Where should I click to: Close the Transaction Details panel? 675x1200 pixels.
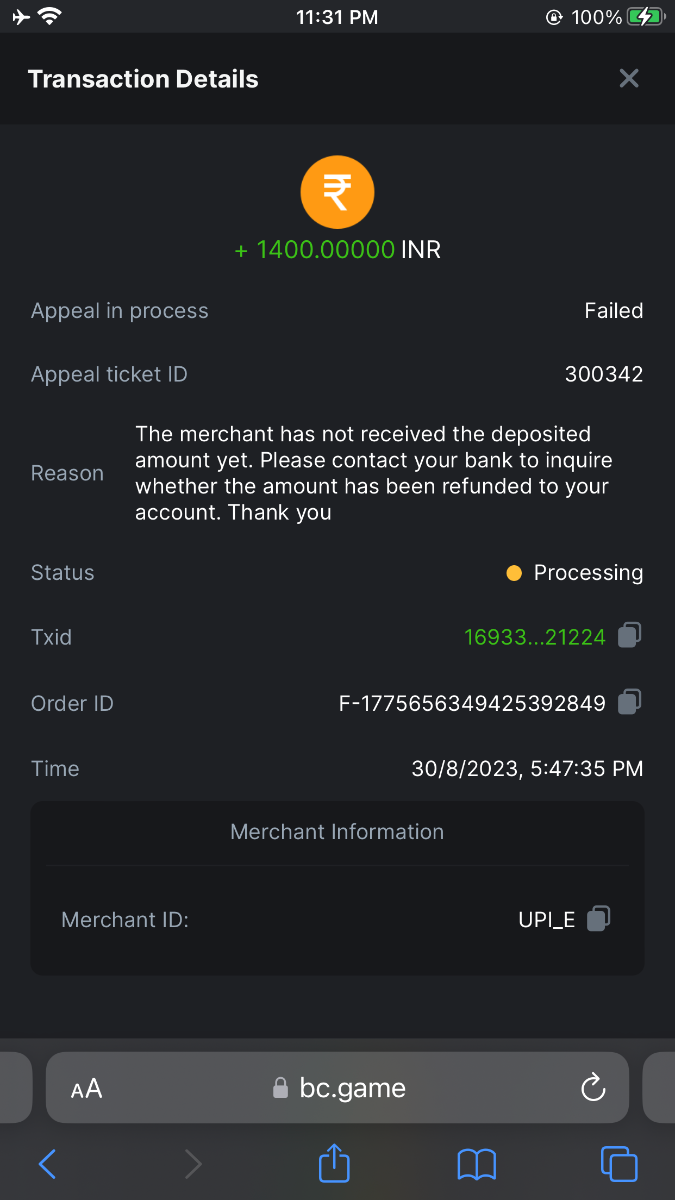coord(628,79)
